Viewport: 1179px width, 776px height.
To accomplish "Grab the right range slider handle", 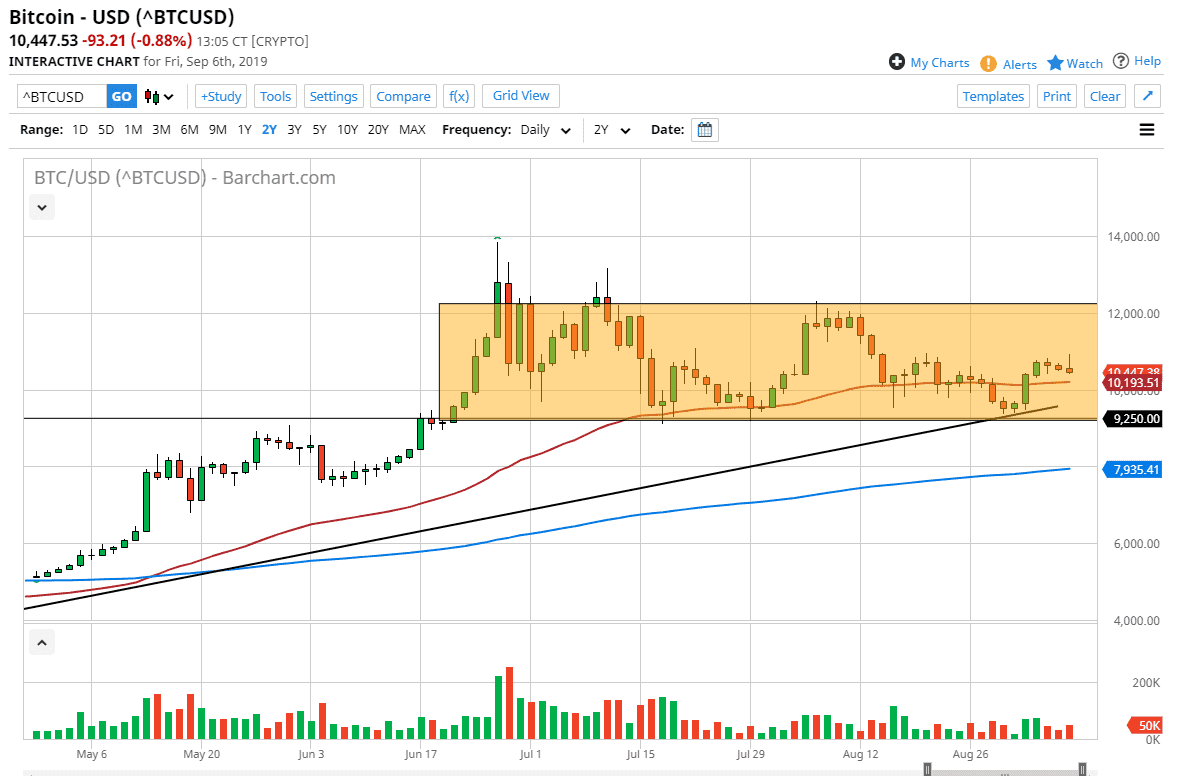I will pos(1082,768).
